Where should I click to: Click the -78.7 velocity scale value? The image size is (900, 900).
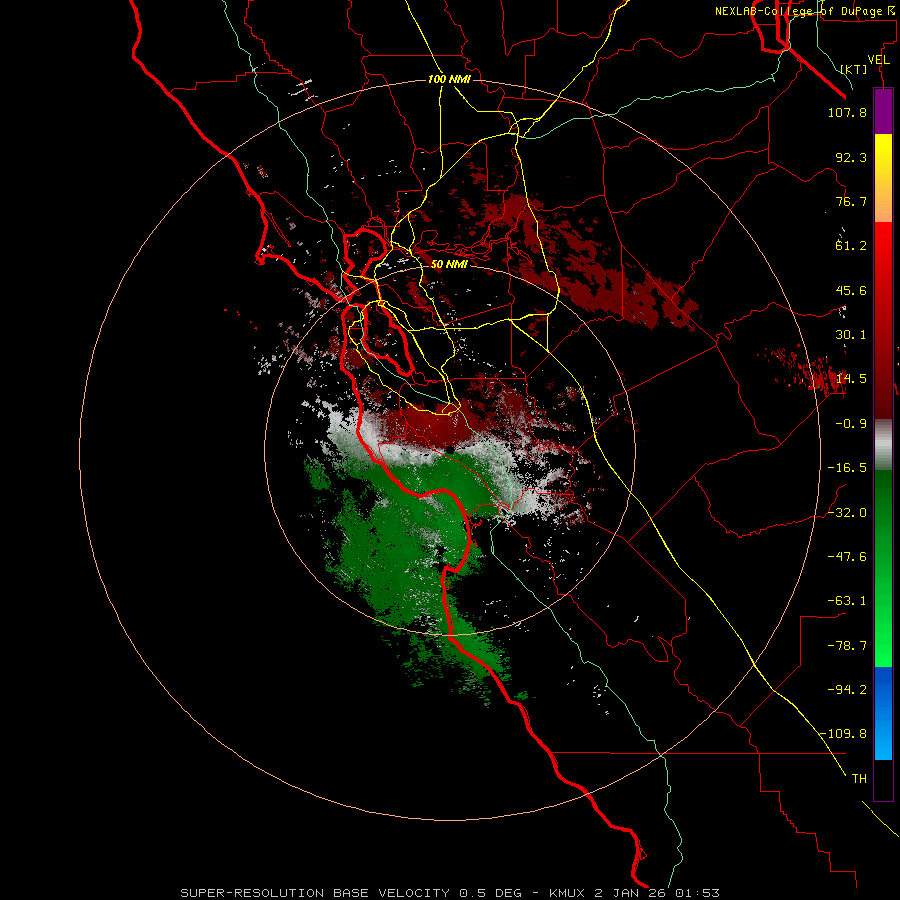(x=847, y=646)
